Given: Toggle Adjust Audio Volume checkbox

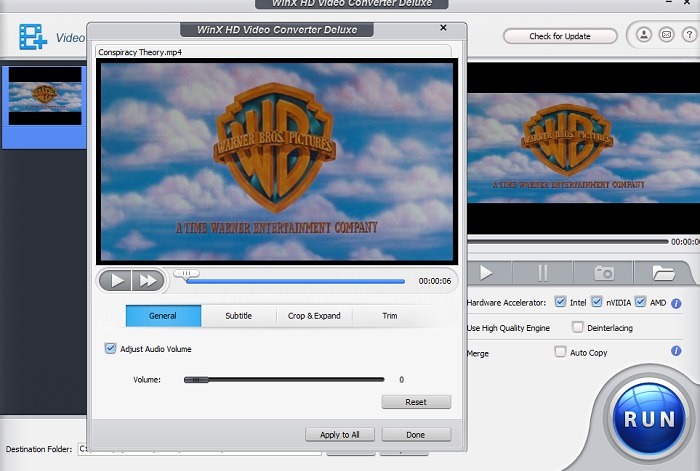Looking at the screenshot, I should [x=110, y=348].
